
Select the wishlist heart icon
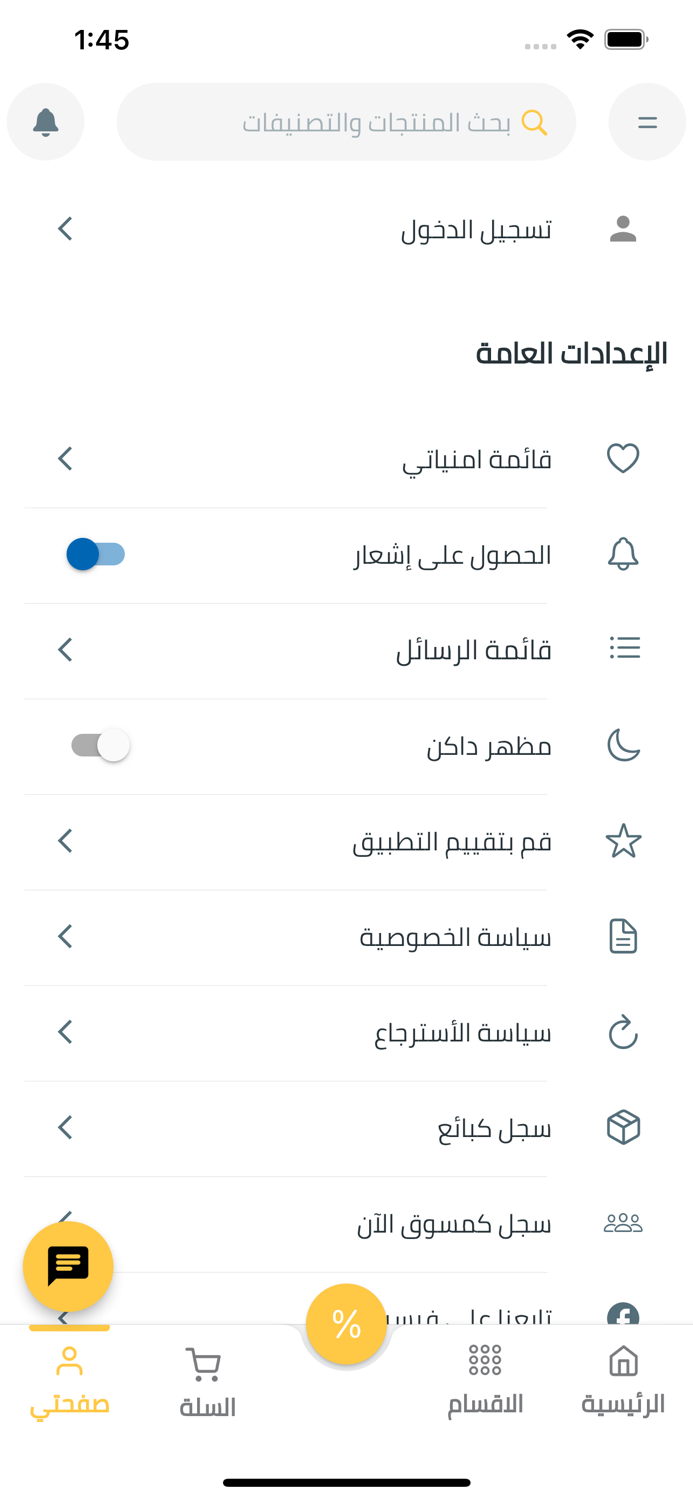pos(622,458)
